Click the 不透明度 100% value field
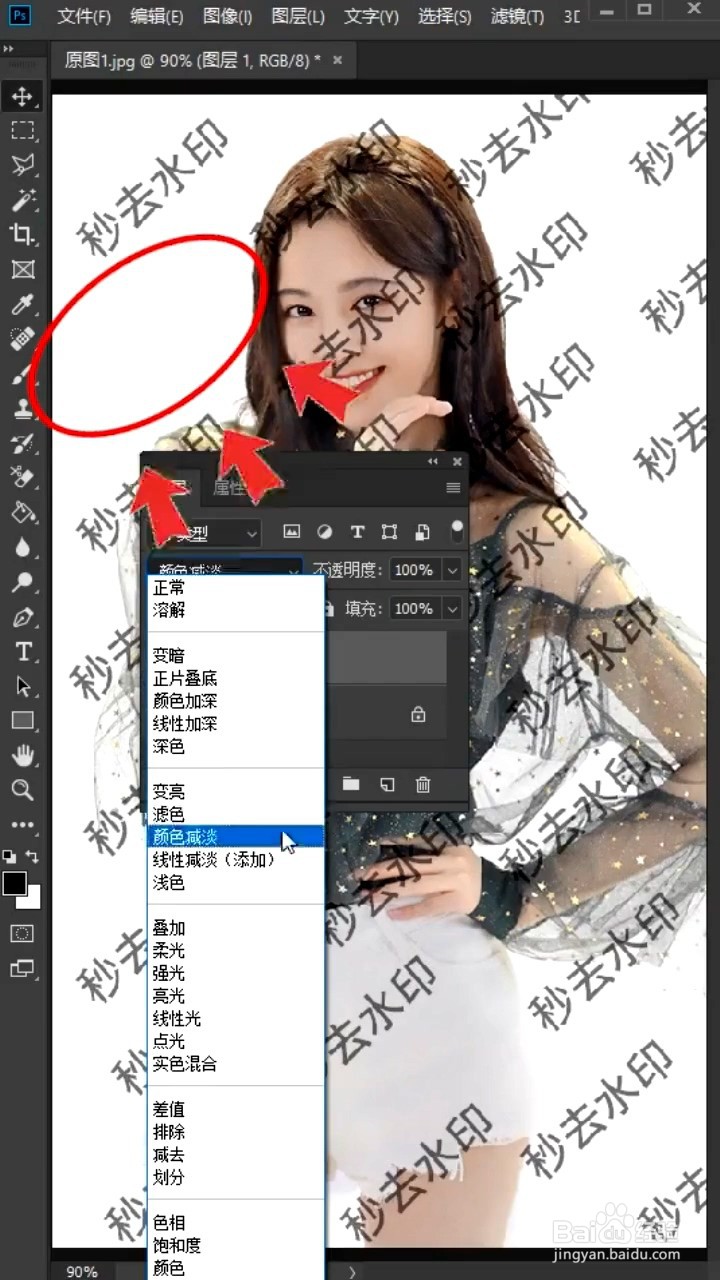The width and height of the screenshot is (720, 1280). click(415, 570)
